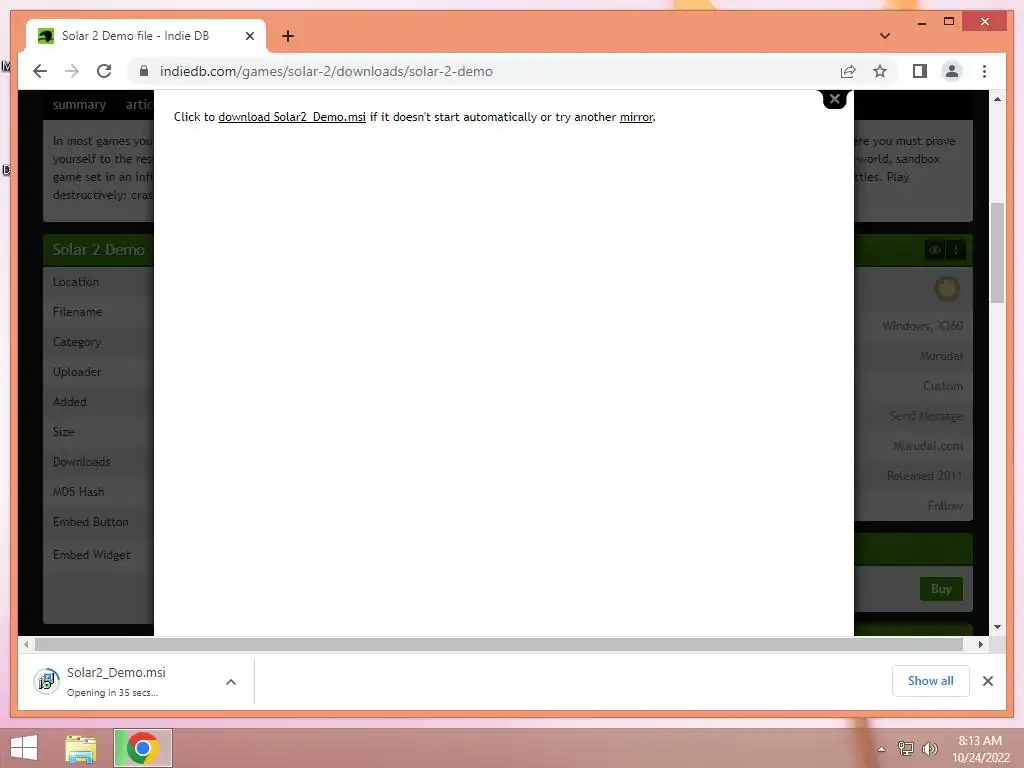Go back to previous page

pos(40,71)
